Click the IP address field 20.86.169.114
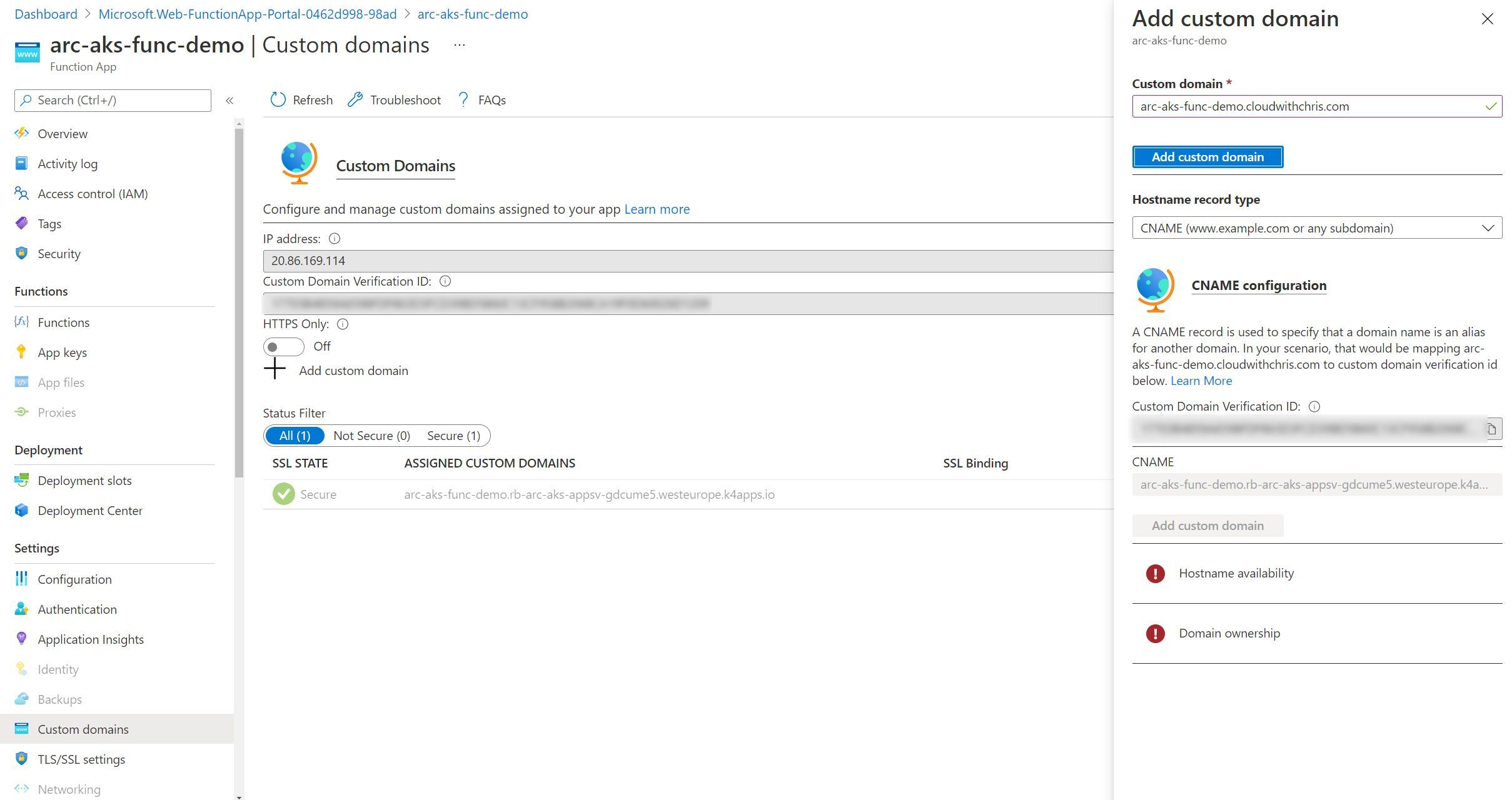1512x800 pixels. click(x=688, y=261)
